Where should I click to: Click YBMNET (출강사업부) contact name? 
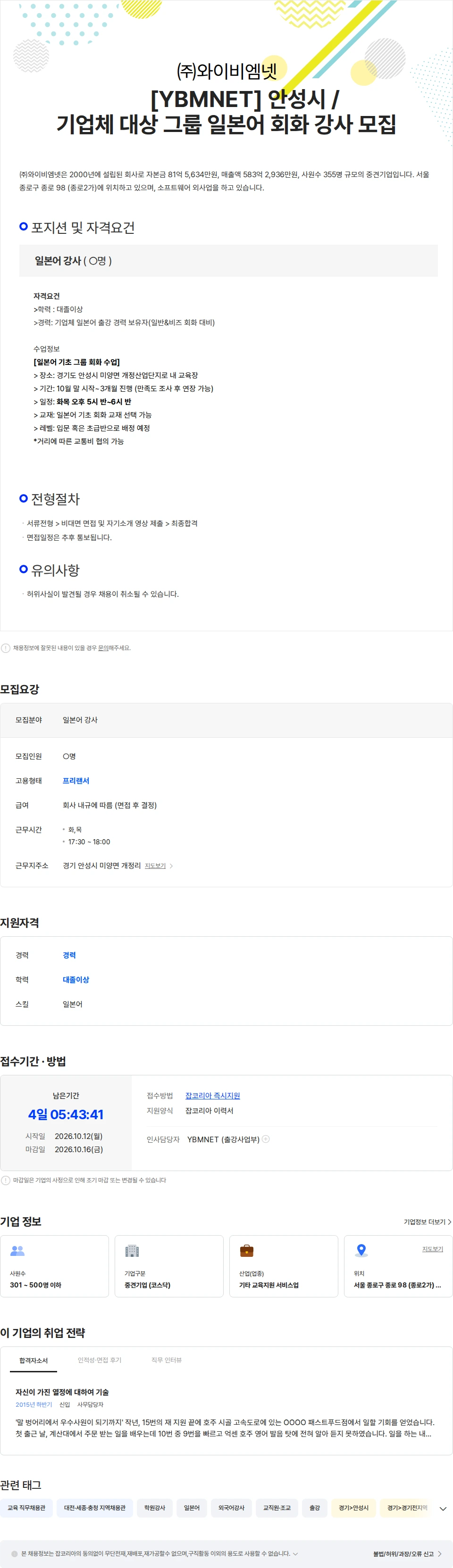tap(224, 1139)
